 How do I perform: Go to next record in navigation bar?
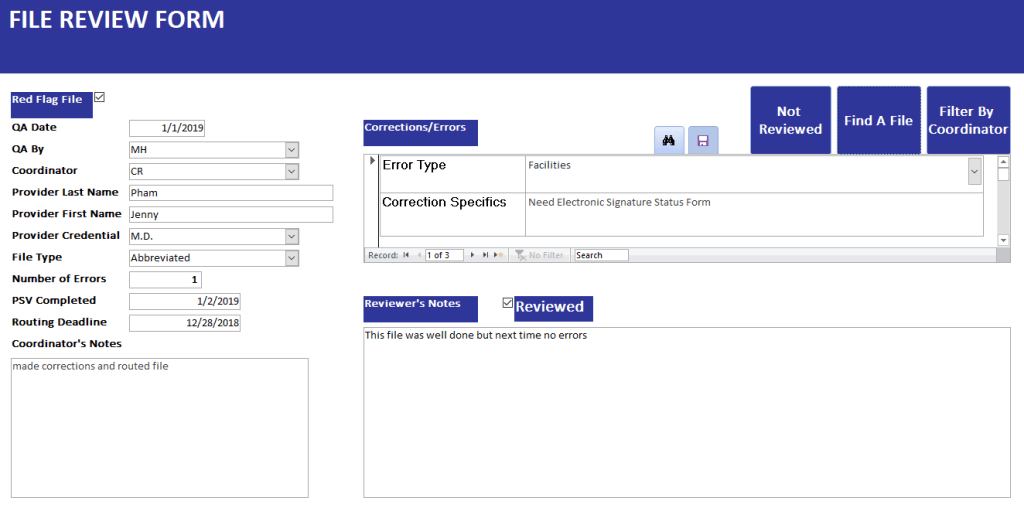(x=472, y=255)
